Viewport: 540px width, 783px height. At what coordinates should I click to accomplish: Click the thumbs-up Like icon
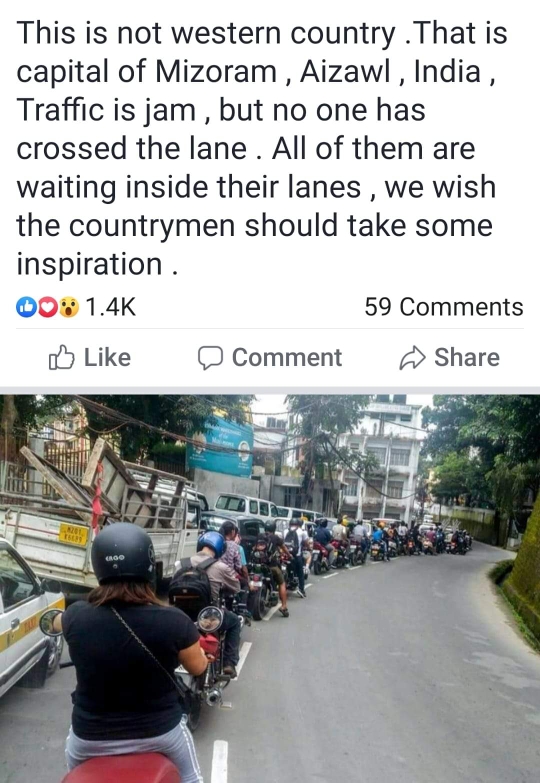[x=61, y=358]
